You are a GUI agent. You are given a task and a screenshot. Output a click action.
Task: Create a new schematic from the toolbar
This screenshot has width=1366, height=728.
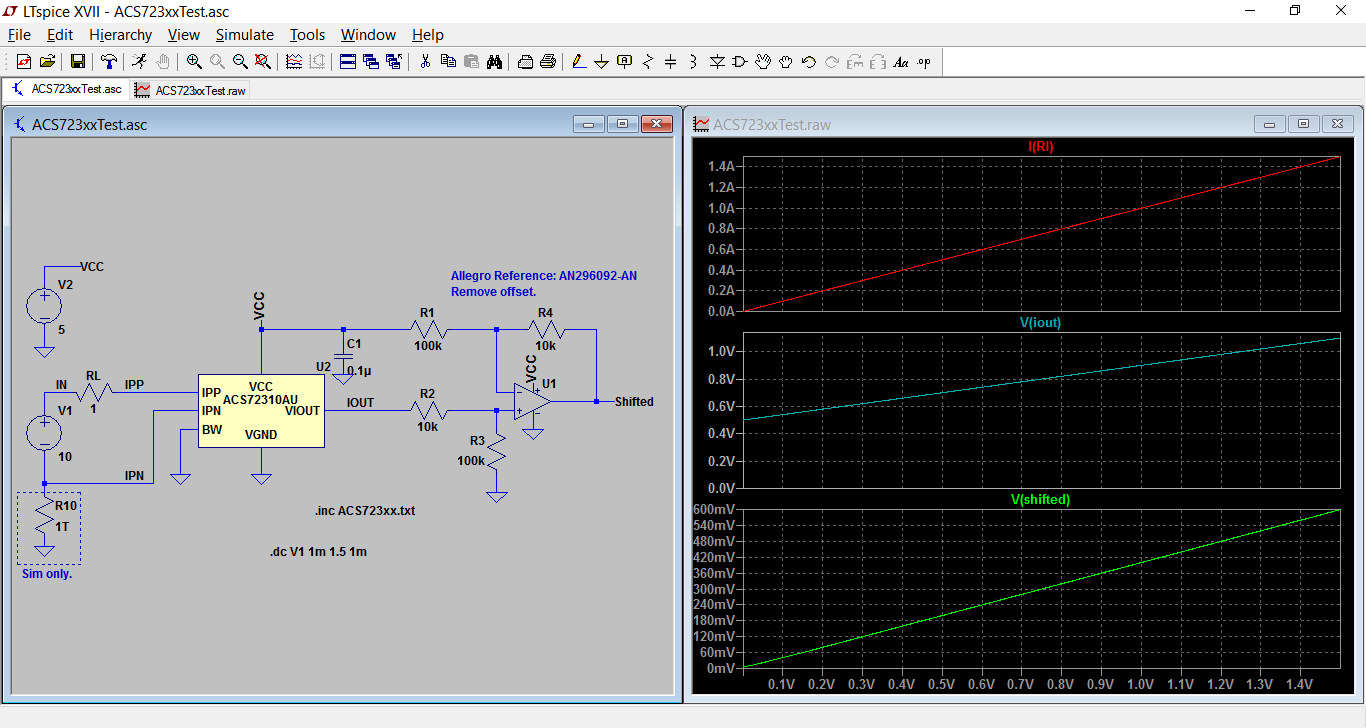coord(23,62)
